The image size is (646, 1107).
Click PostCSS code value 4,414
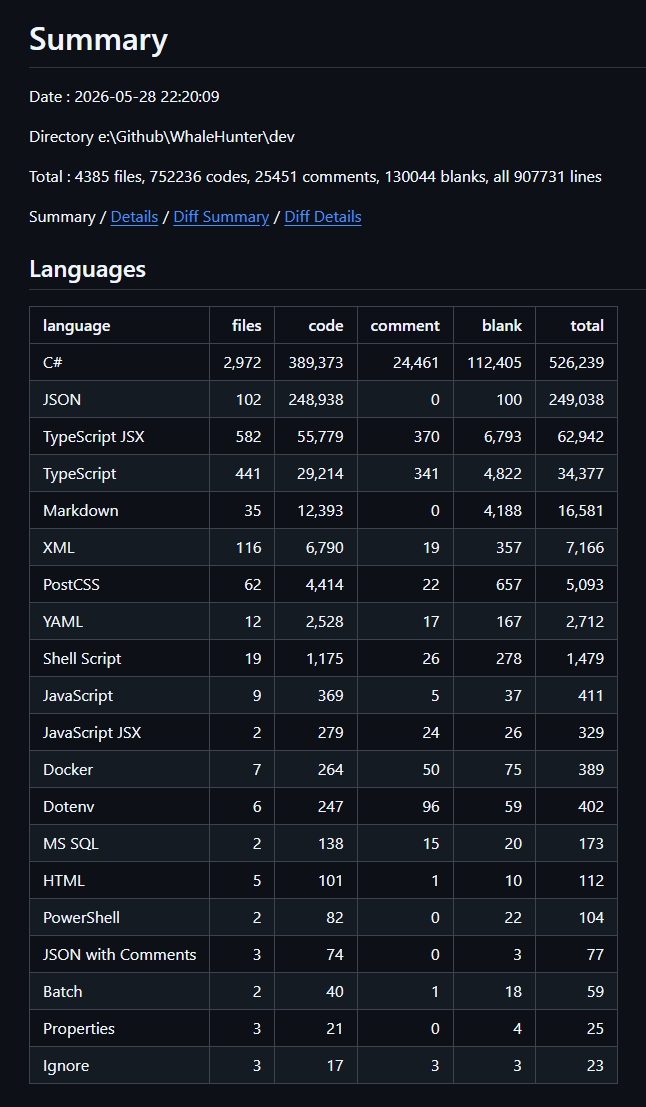pyautogui.click(x=324, y=585)
